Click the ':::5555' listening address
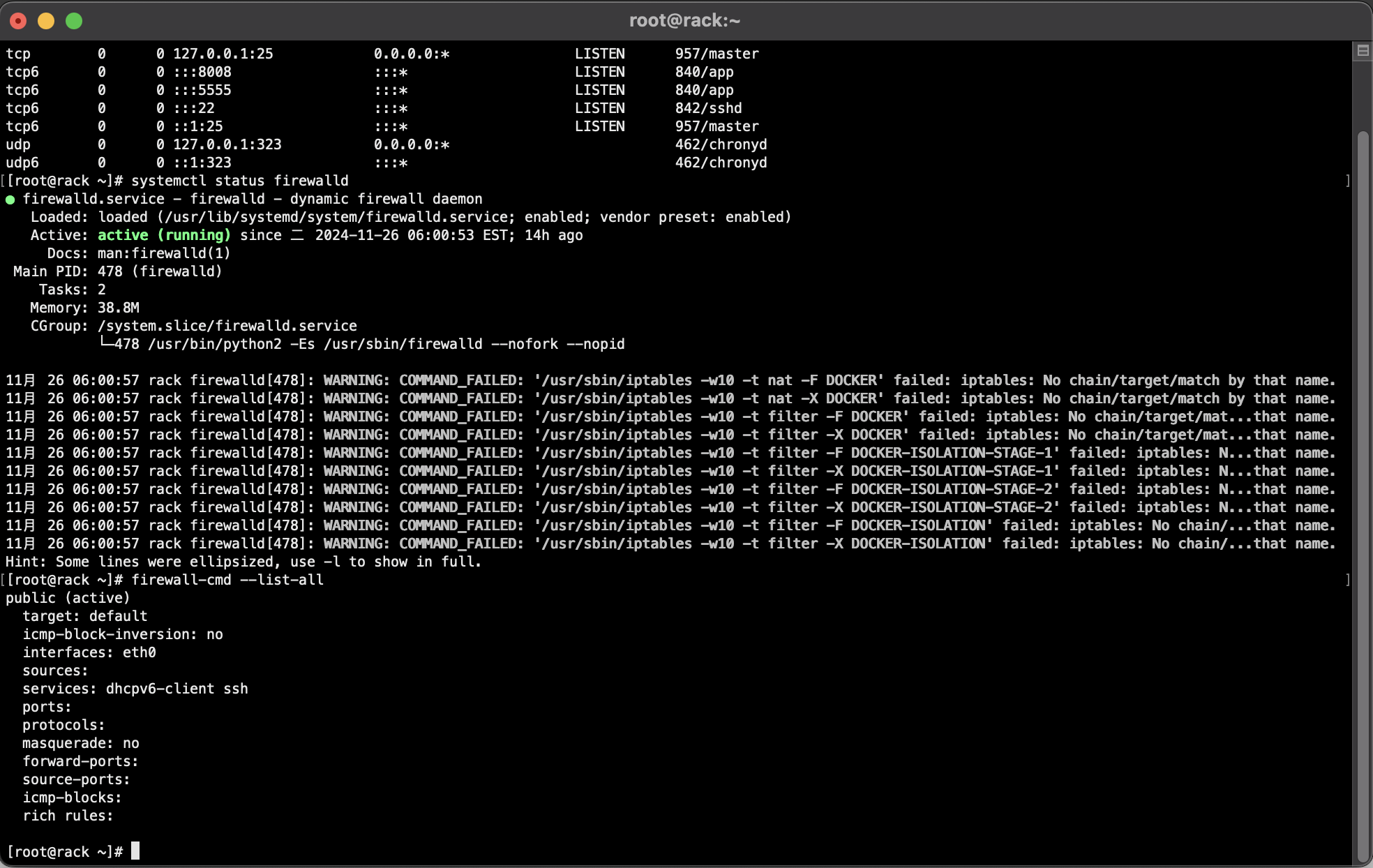 (202, 90)
